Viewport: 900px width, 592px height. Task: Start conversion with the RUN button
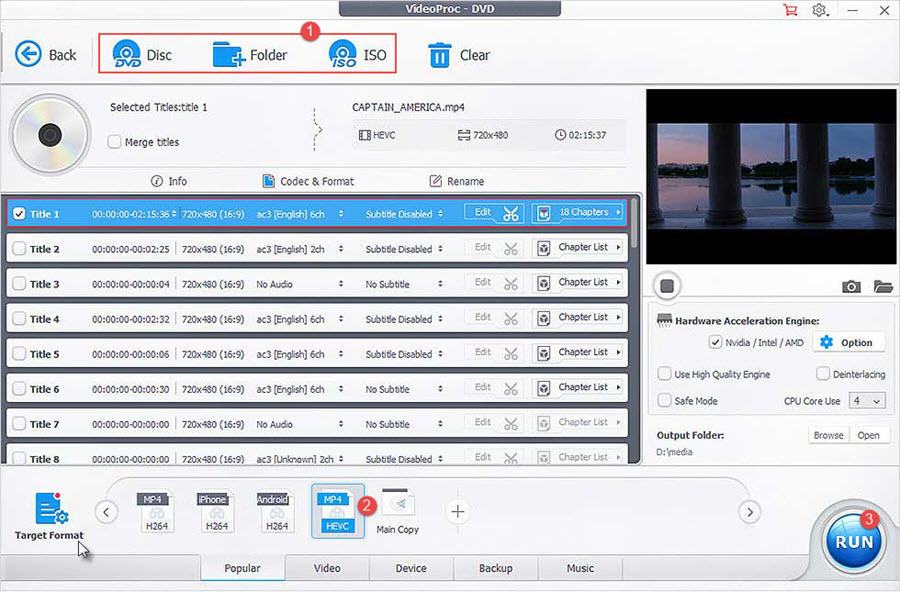click(x=854, y=541)
